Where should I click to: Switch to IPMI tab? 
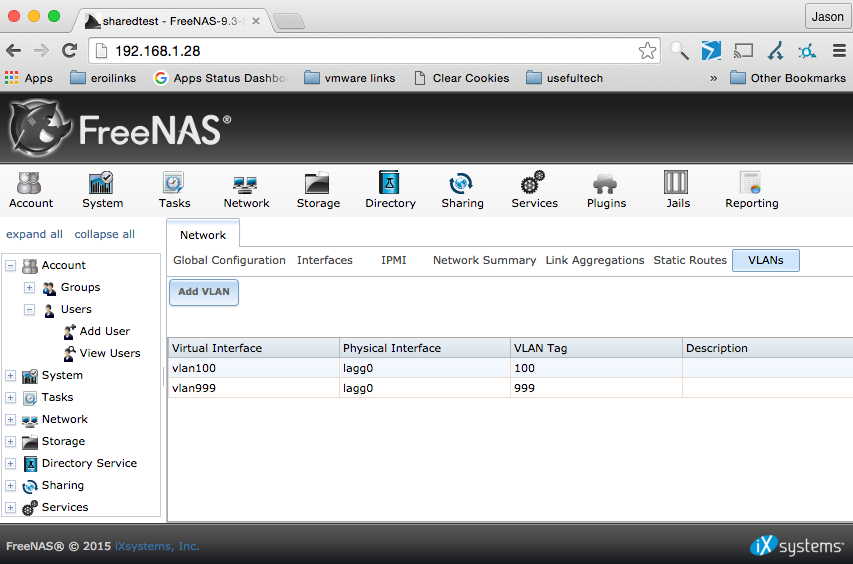393,260
